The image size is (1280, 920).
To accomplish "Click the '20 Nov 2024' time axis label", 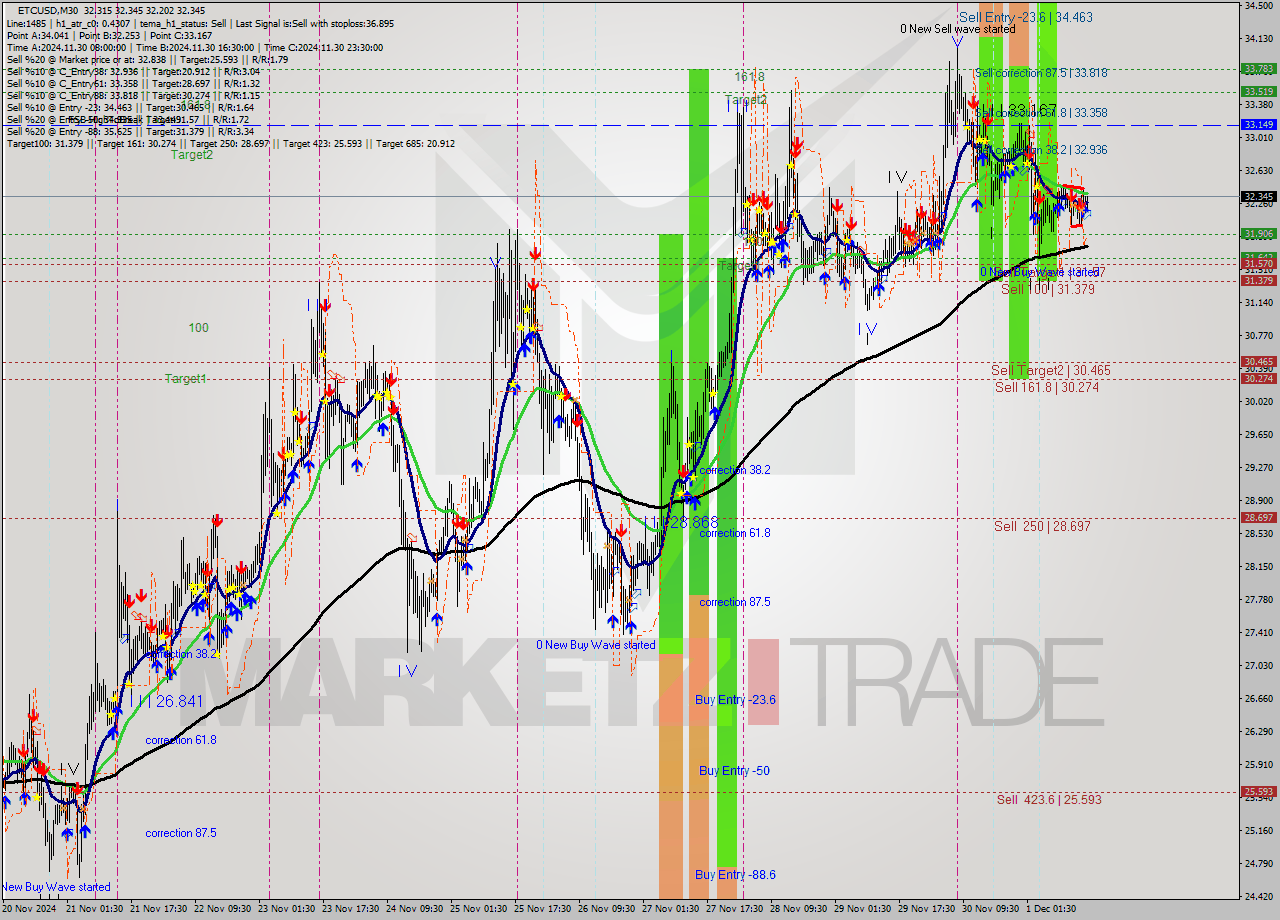I will point(29,909).
